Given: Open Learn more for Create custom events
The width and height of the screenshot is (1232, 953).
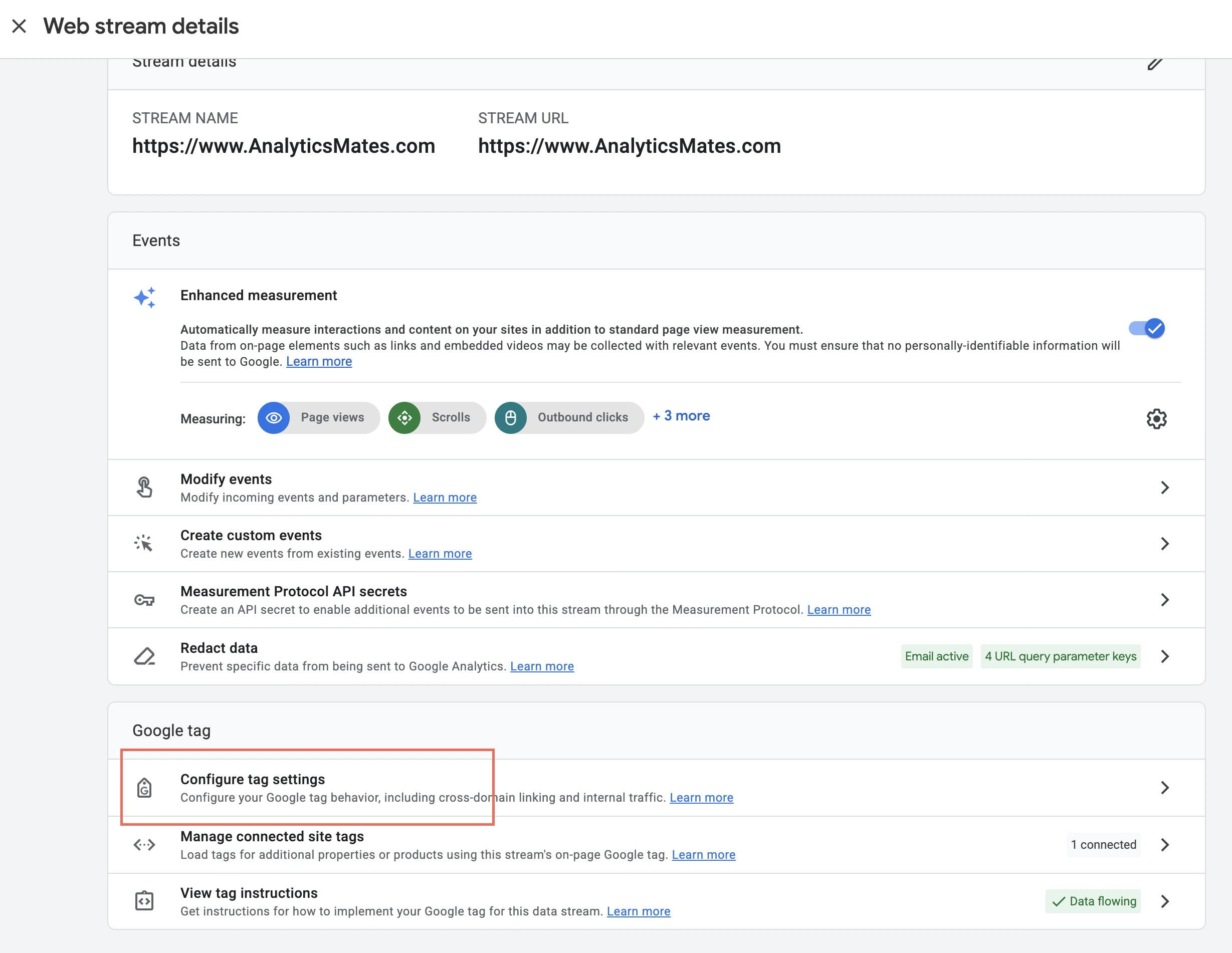Looking at the screenshot, I should (x=440, y=554).
